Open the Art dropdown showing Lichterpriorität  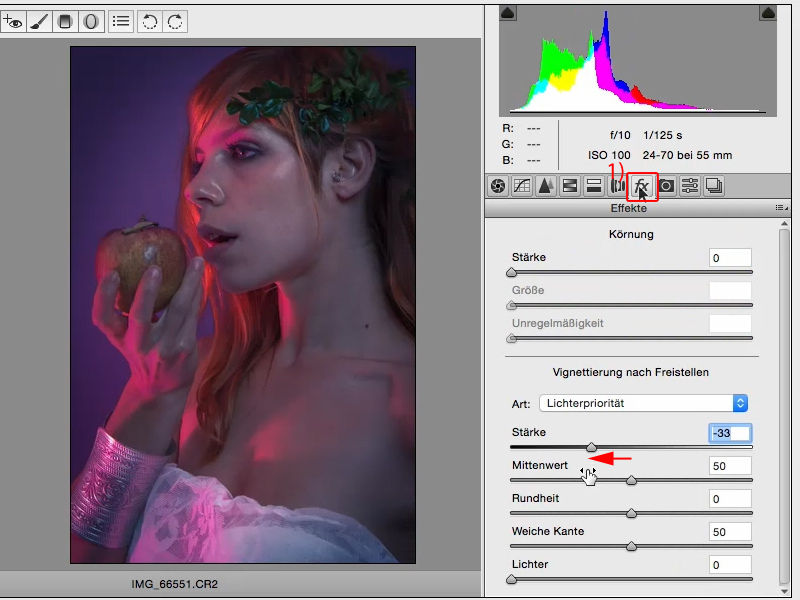coord(643,403)
